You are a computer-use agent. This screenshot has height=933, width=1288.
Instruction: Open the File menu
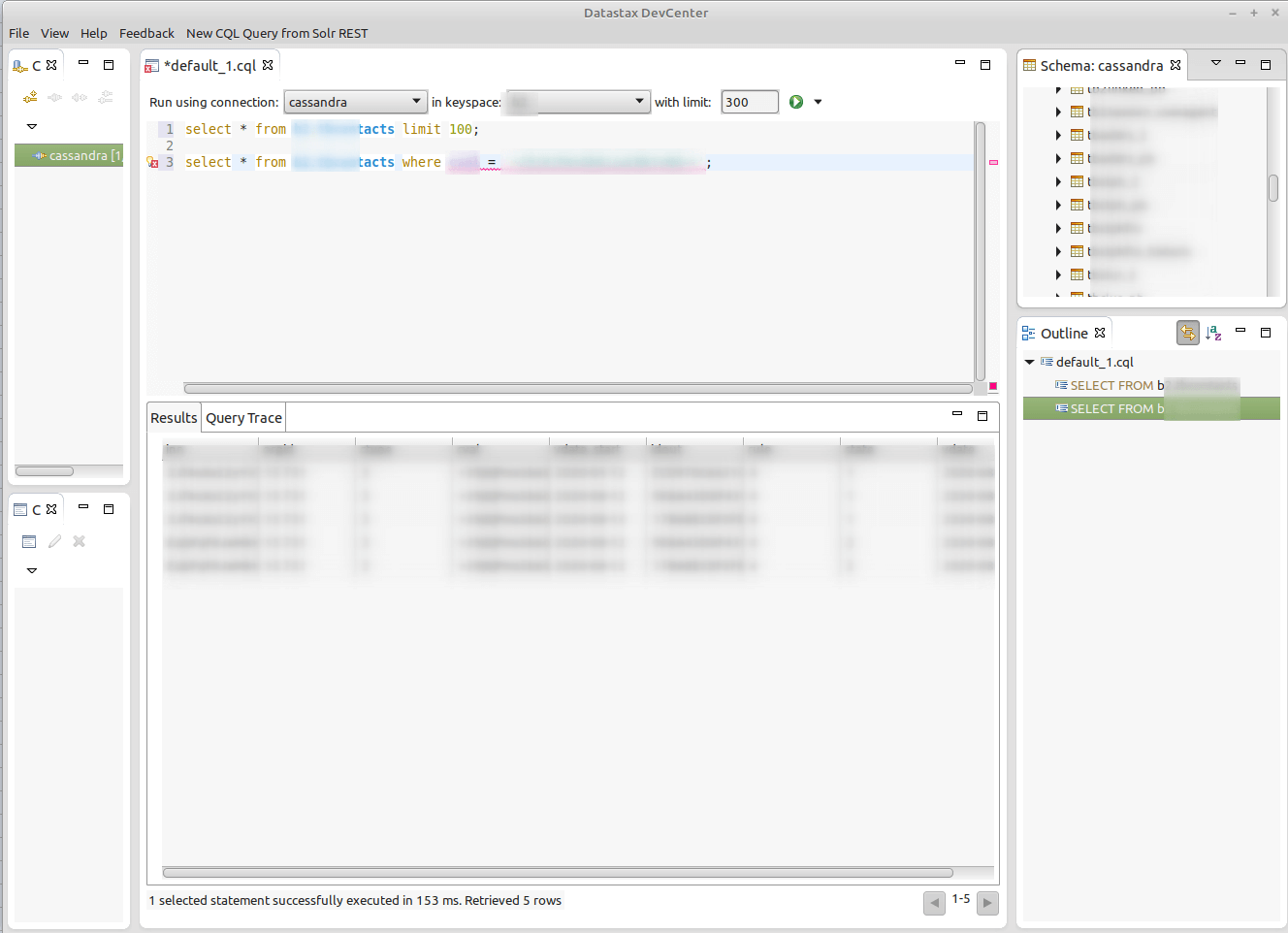[x=19, y=33]
